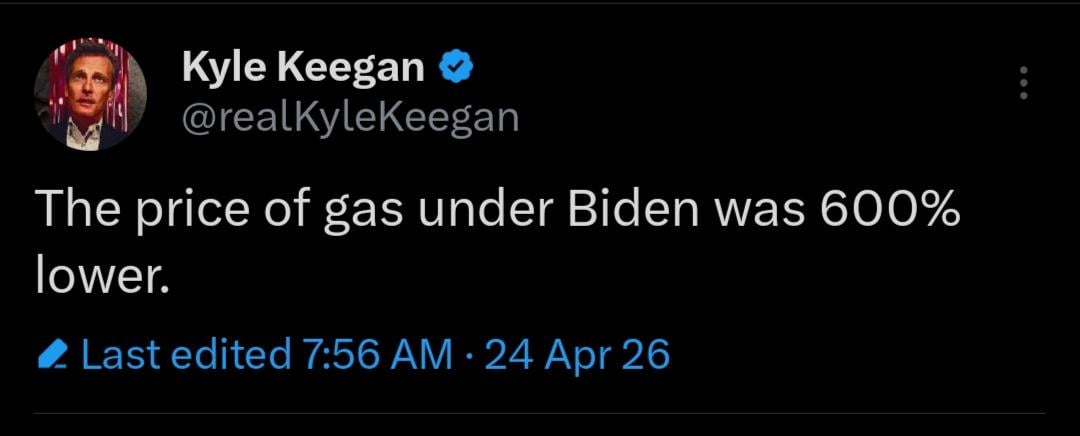Viewport: 1080px width, 436px height.
Task: Open Kyle Keegan's profile picture
Action: click(x=91, y=97)
